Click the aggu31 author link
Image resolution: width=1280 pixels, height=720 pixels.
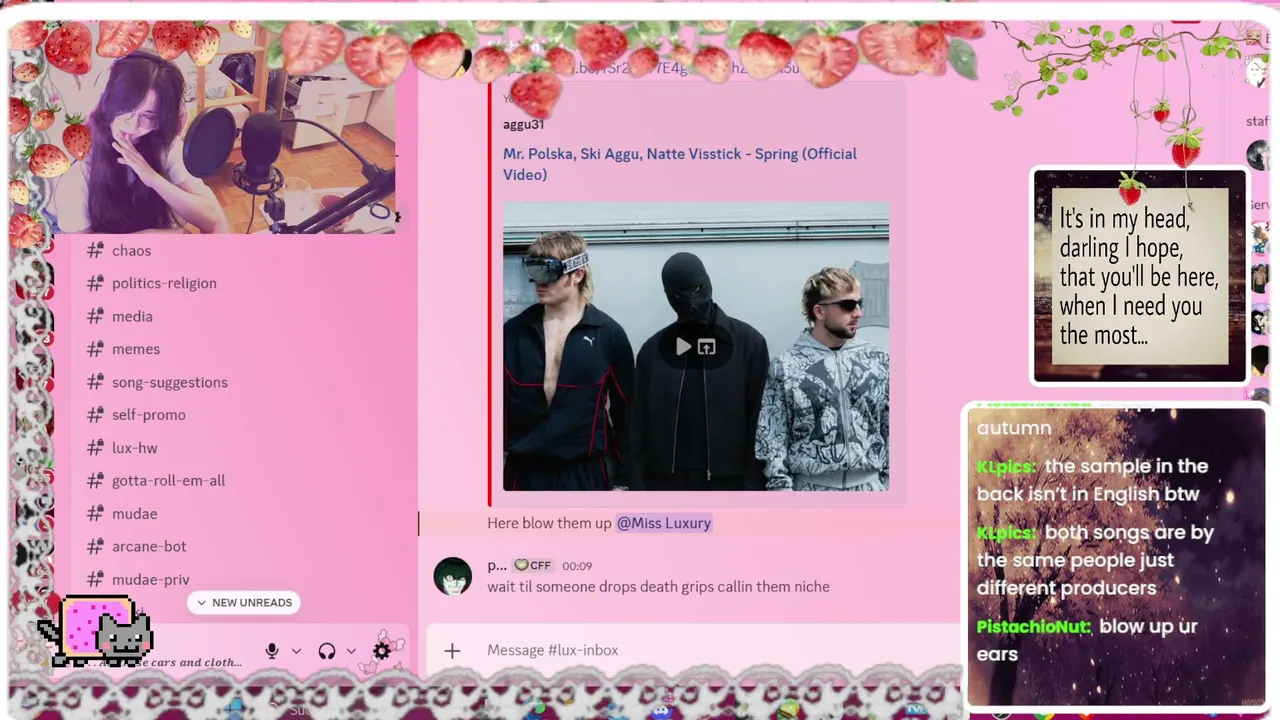[x=523, y=125]
